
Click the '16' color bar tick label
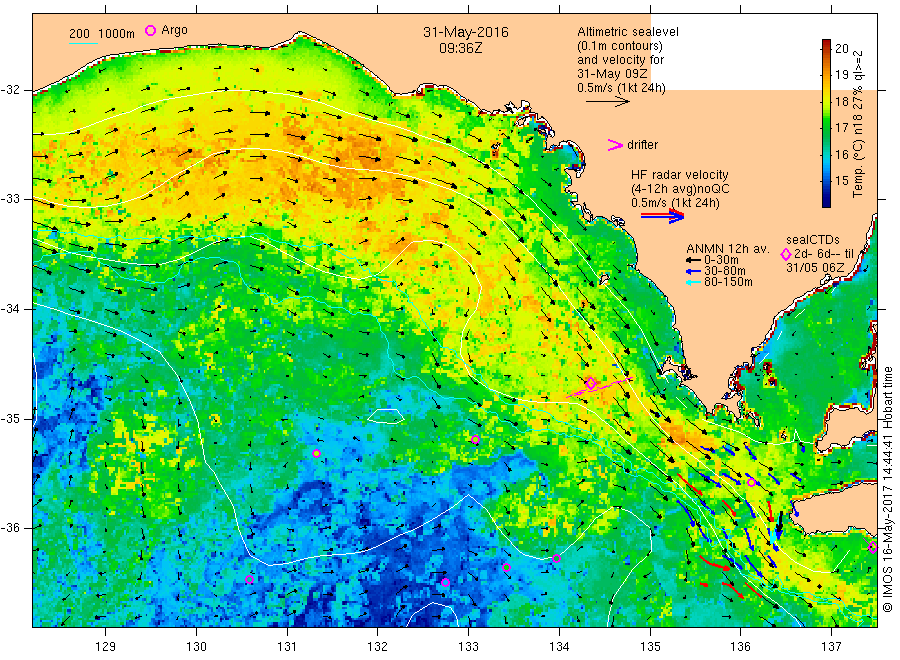coord(841,154)
